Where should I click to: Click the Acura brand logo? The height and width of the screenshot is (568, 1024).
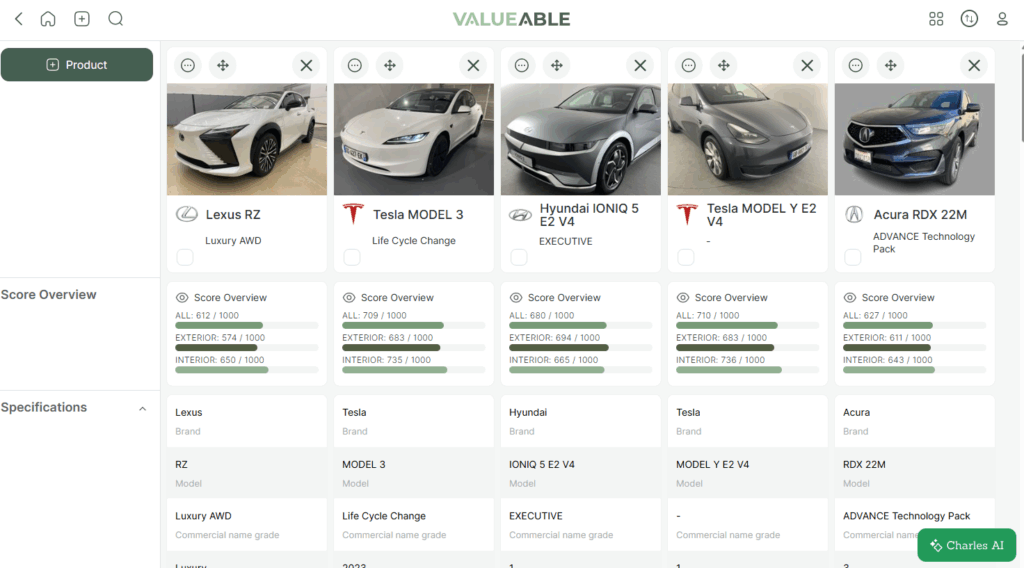(x=854, y=214)
